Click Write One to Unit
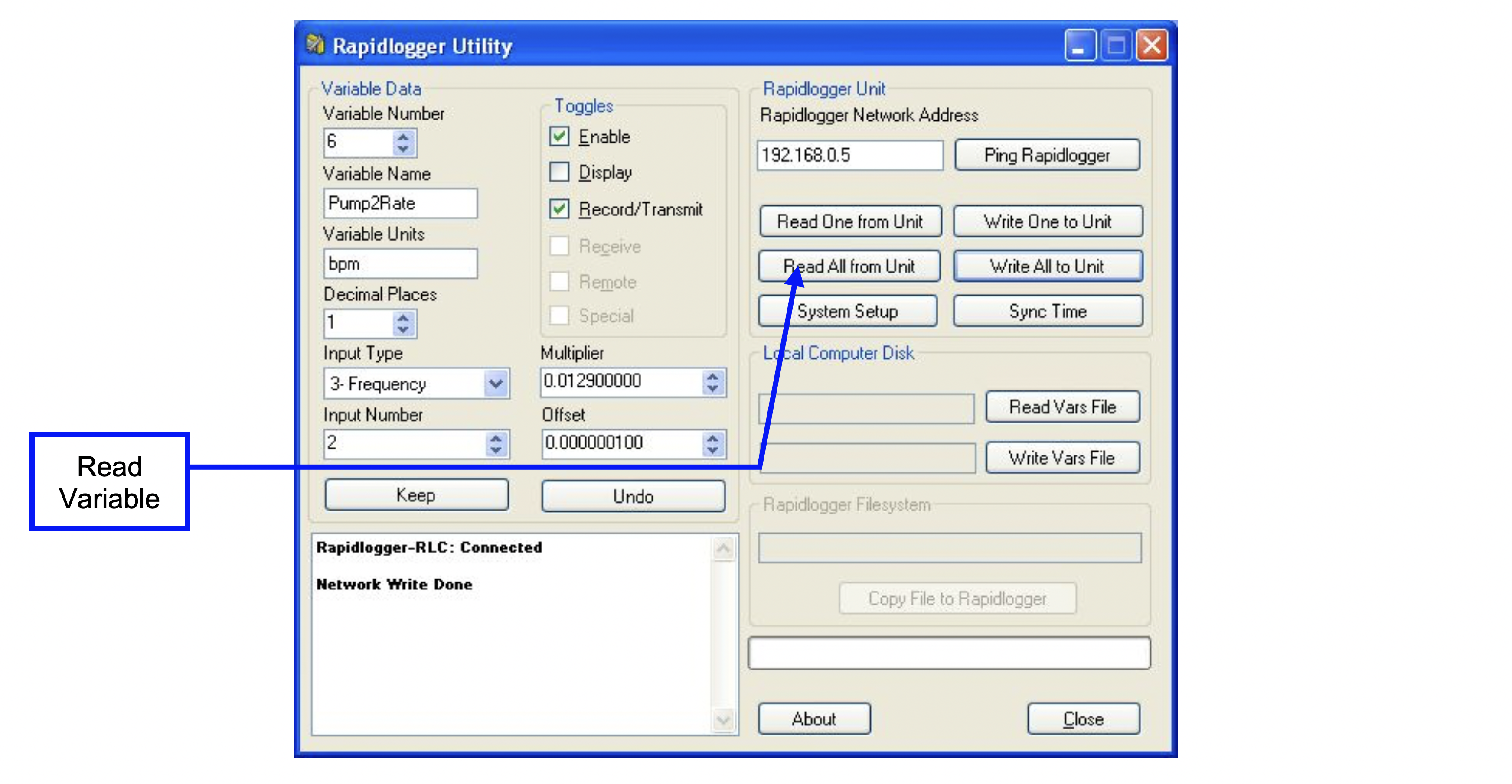Image resolution: width=1512 pixels, height=784 pixels. click(x=1048, y=221)
